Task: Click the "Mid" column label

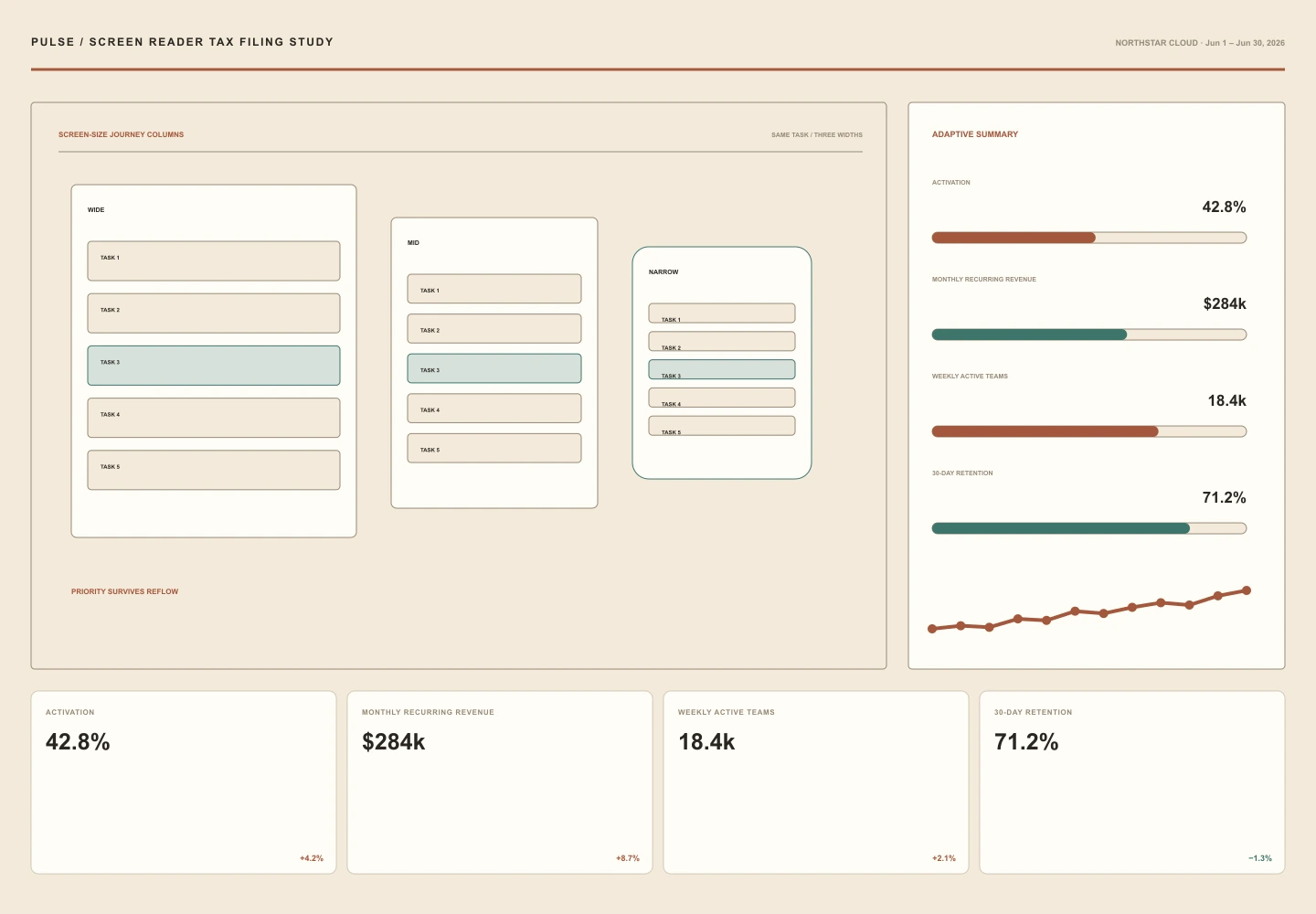Action: coord(413,243)
